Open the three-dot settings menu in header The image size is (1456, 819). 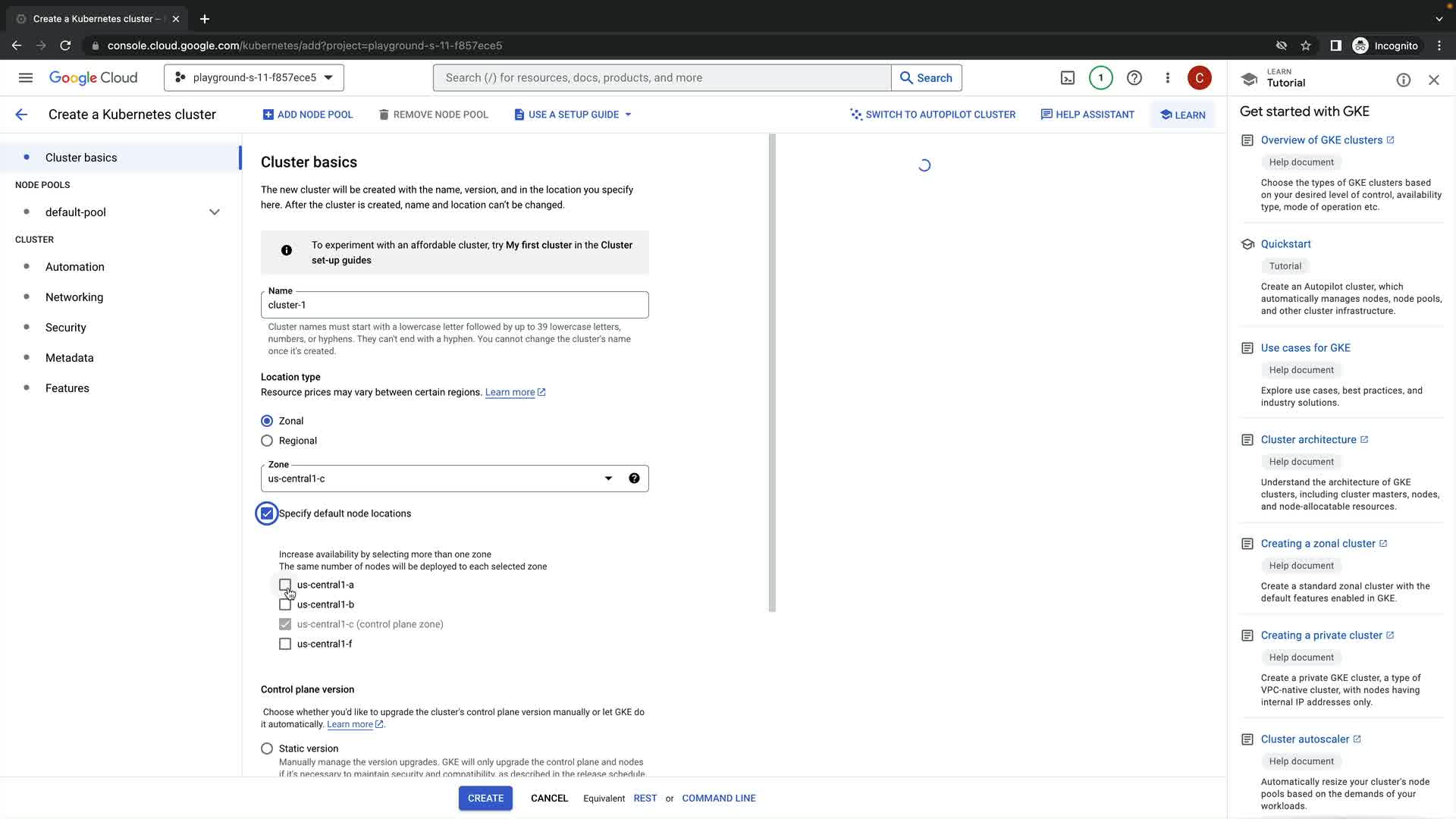tap(1167, 78)
